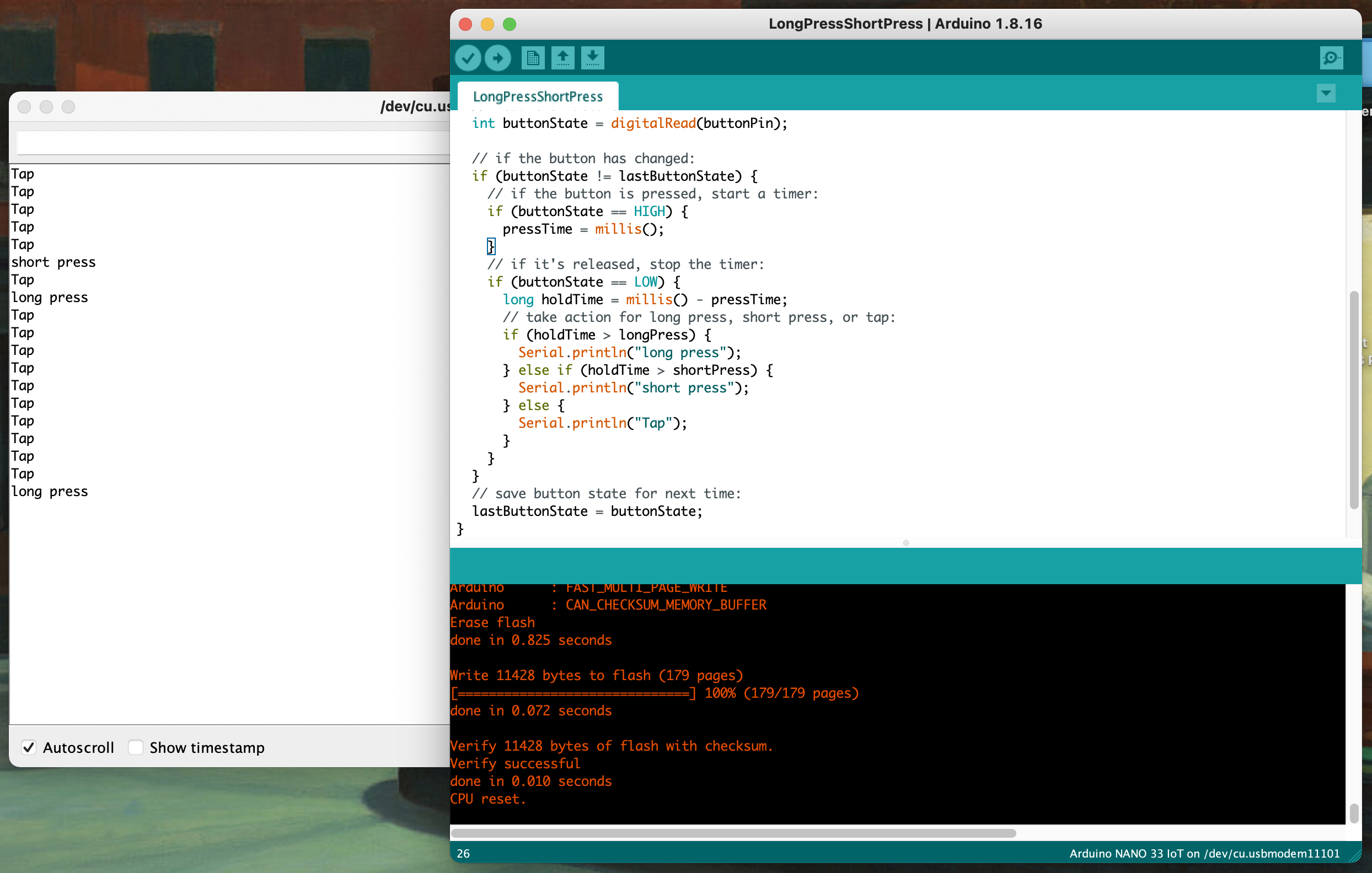Enable the Show timestamp checkbox

tap(136, 747)
